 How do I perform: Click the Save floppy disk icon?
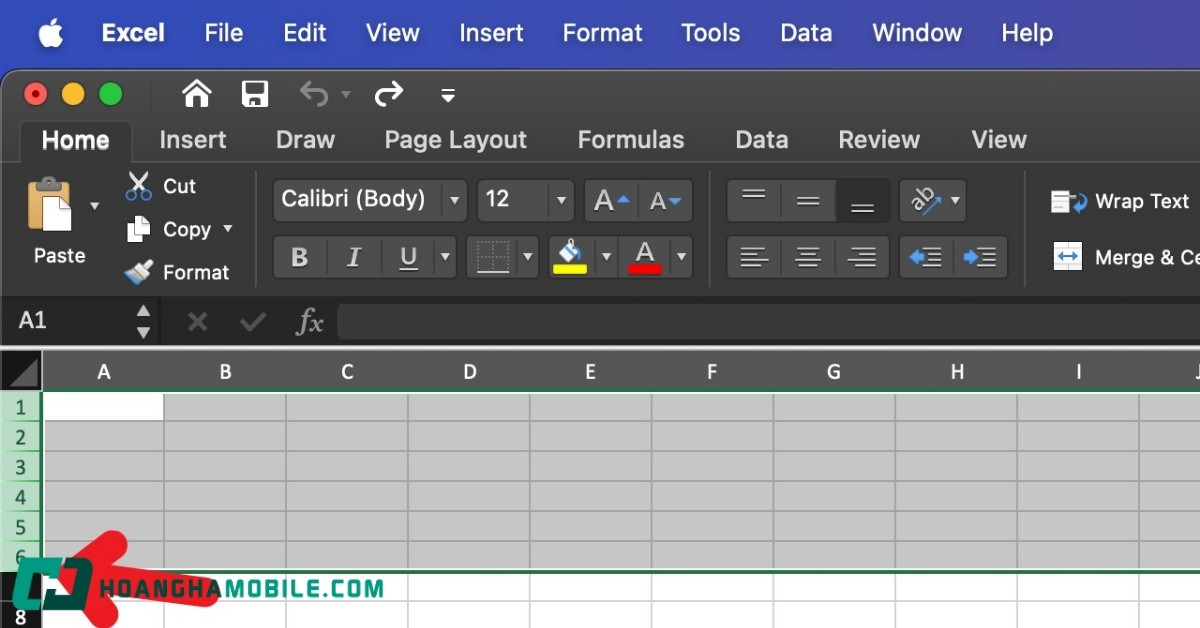pyautogui.click(x=255, y=95)
